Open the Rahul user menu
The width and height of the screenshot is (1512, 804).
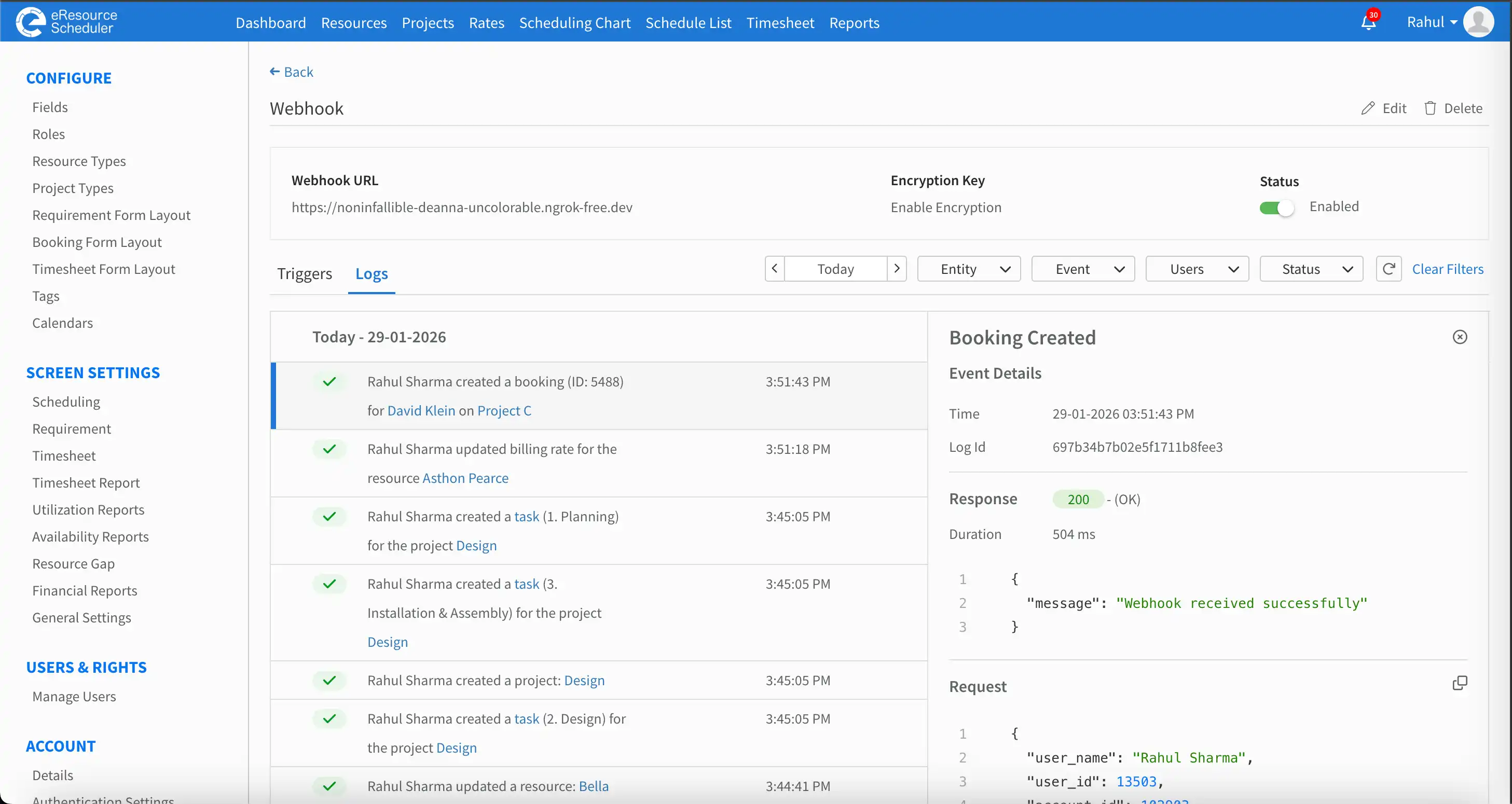[x=1432, y=22]
